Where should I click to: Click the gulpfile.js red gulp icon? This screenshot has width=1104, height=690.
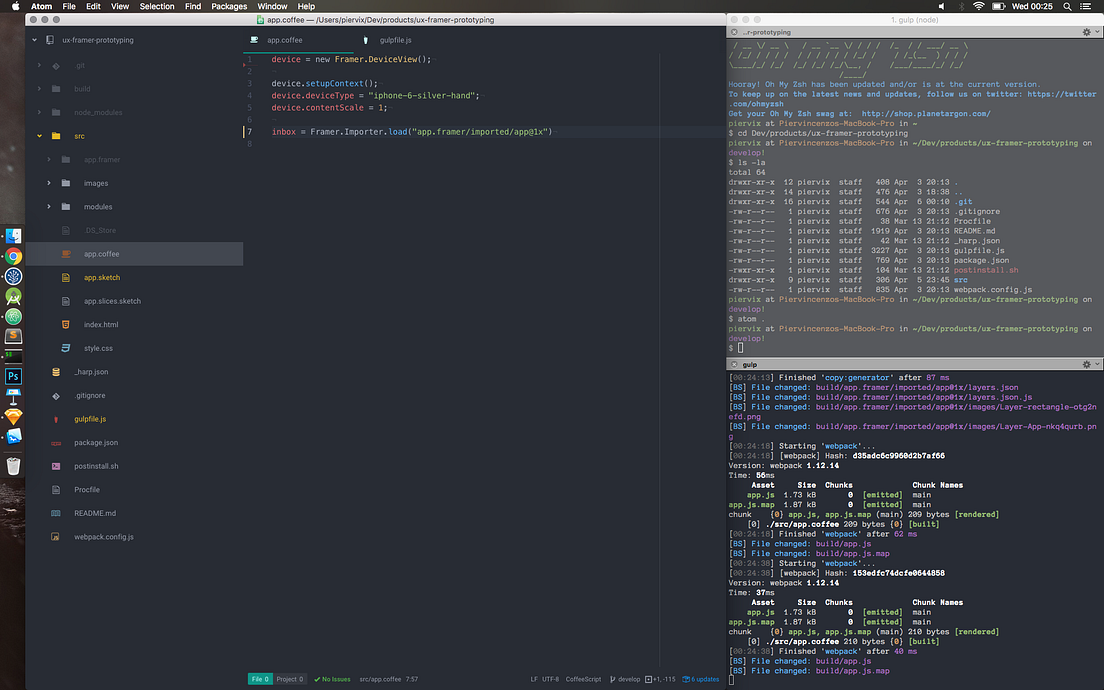coord(58,418)
